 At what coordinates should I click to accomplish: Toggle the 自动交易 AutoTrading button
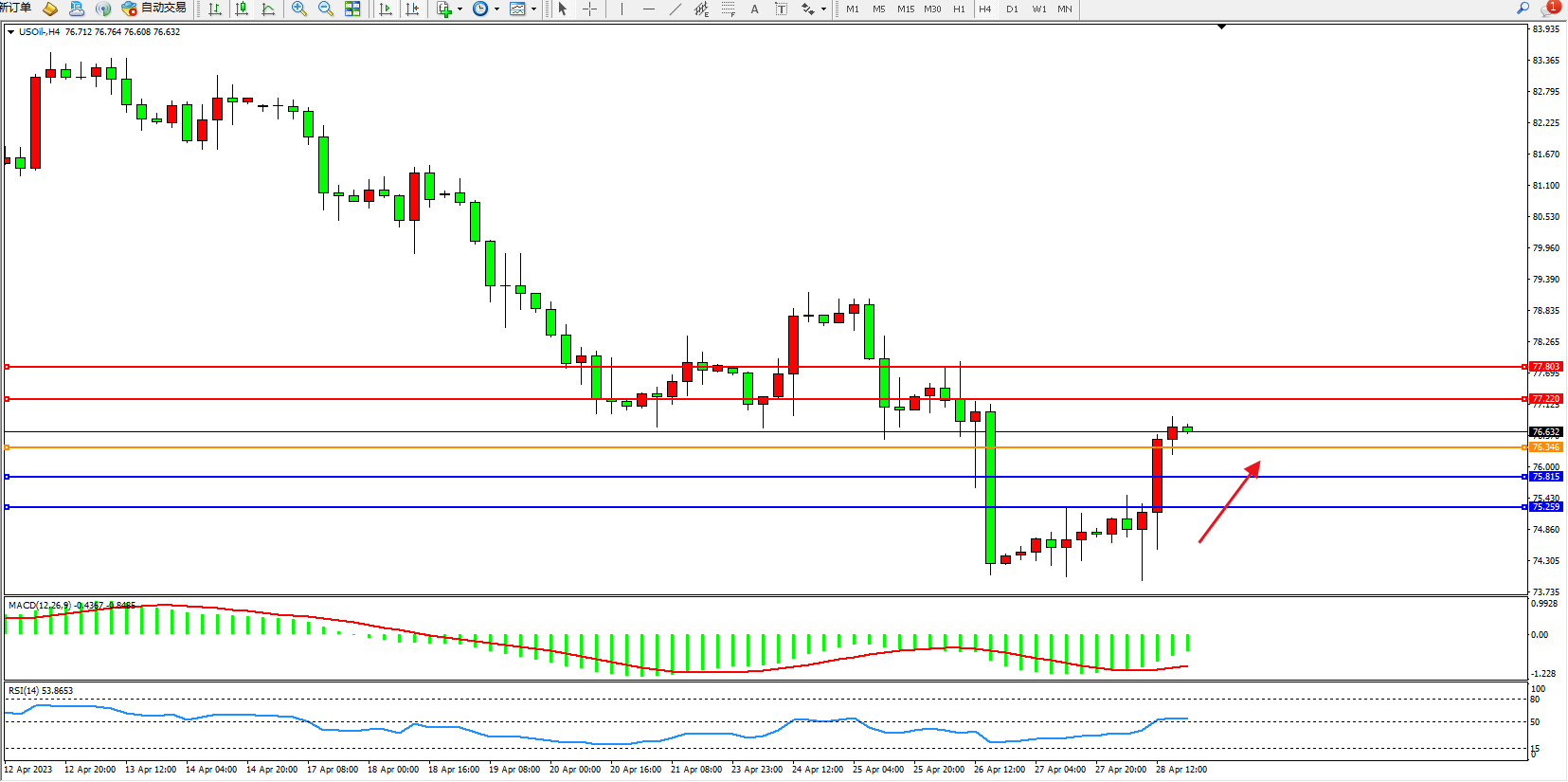click(x=154, y=9)
